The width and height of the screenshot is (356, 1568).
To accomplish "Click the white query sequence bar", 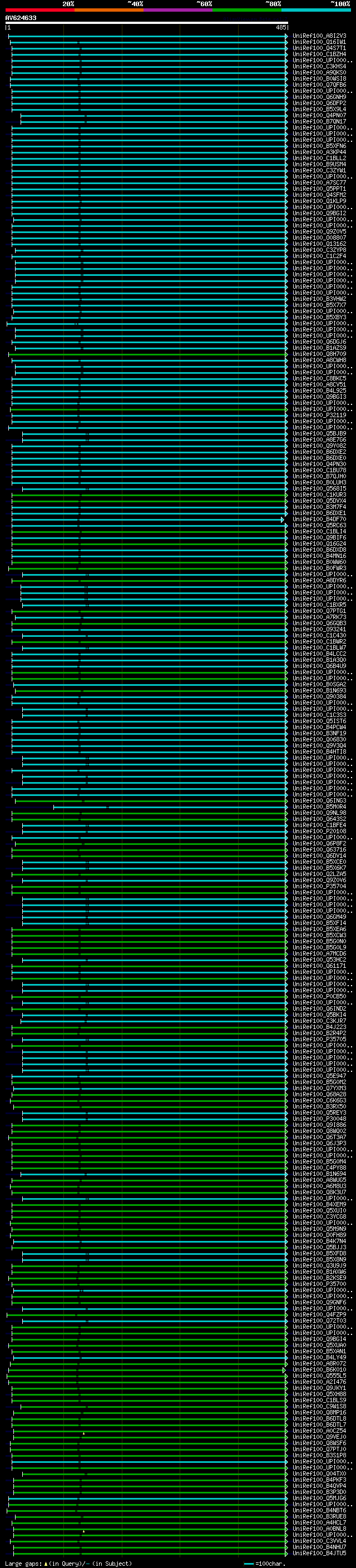I will tap(147, 22).
